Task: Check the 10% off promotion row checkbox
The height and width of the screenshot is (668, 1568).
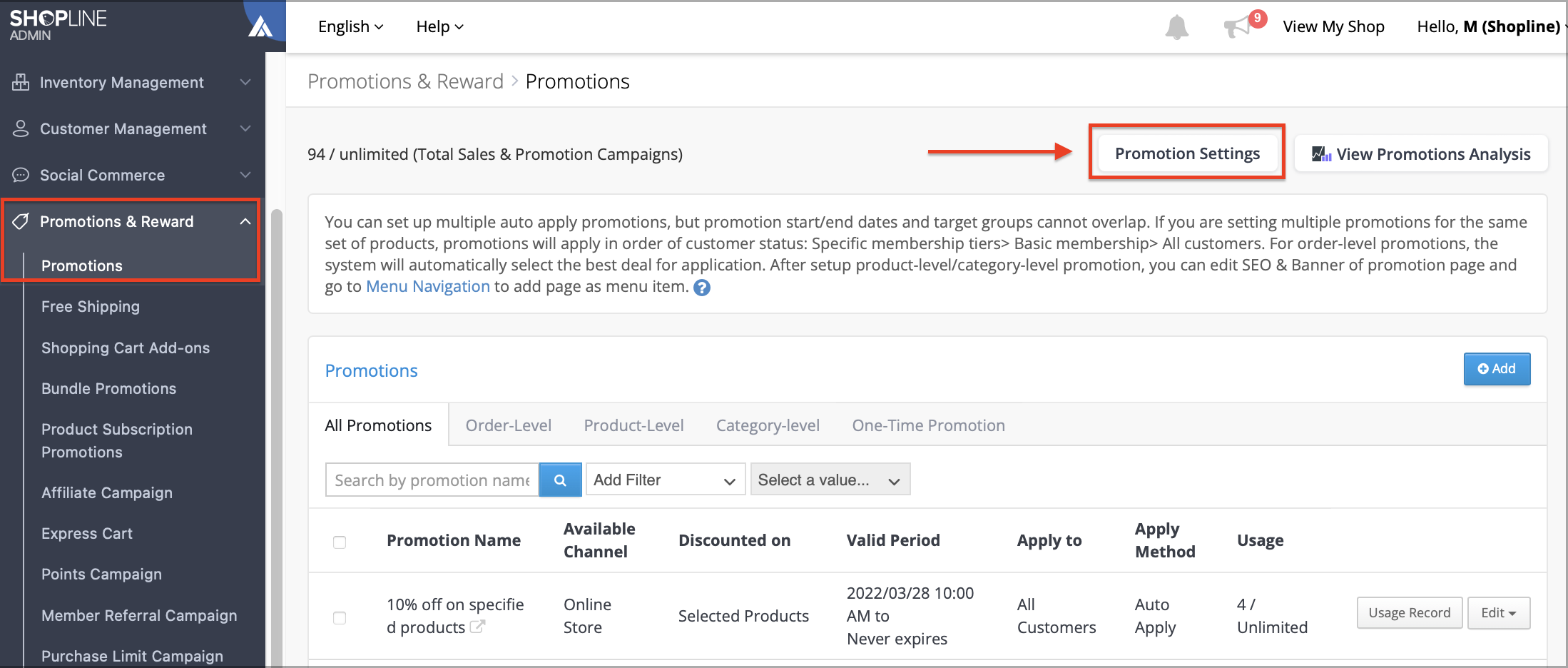Action: click(340, 618)
